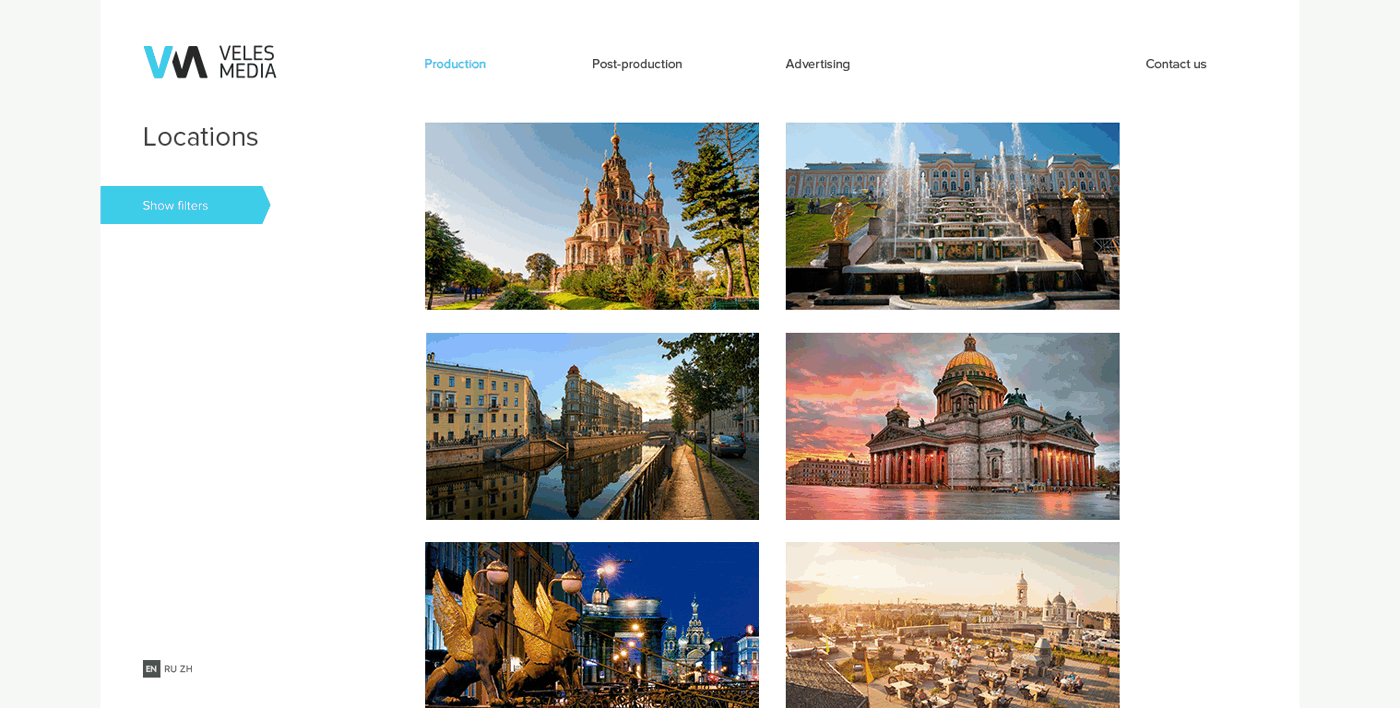Open the golden griffins bridge night photo

click(x=592, y=625)
